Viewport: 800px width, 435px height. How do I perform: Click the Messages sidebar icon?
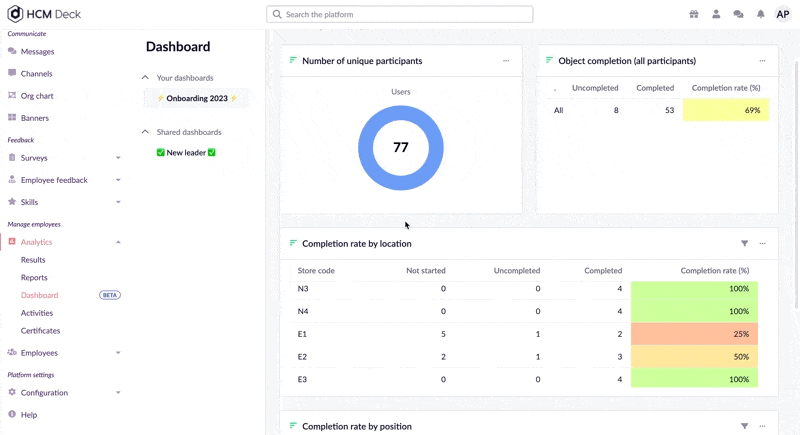(x=12, y=51)
